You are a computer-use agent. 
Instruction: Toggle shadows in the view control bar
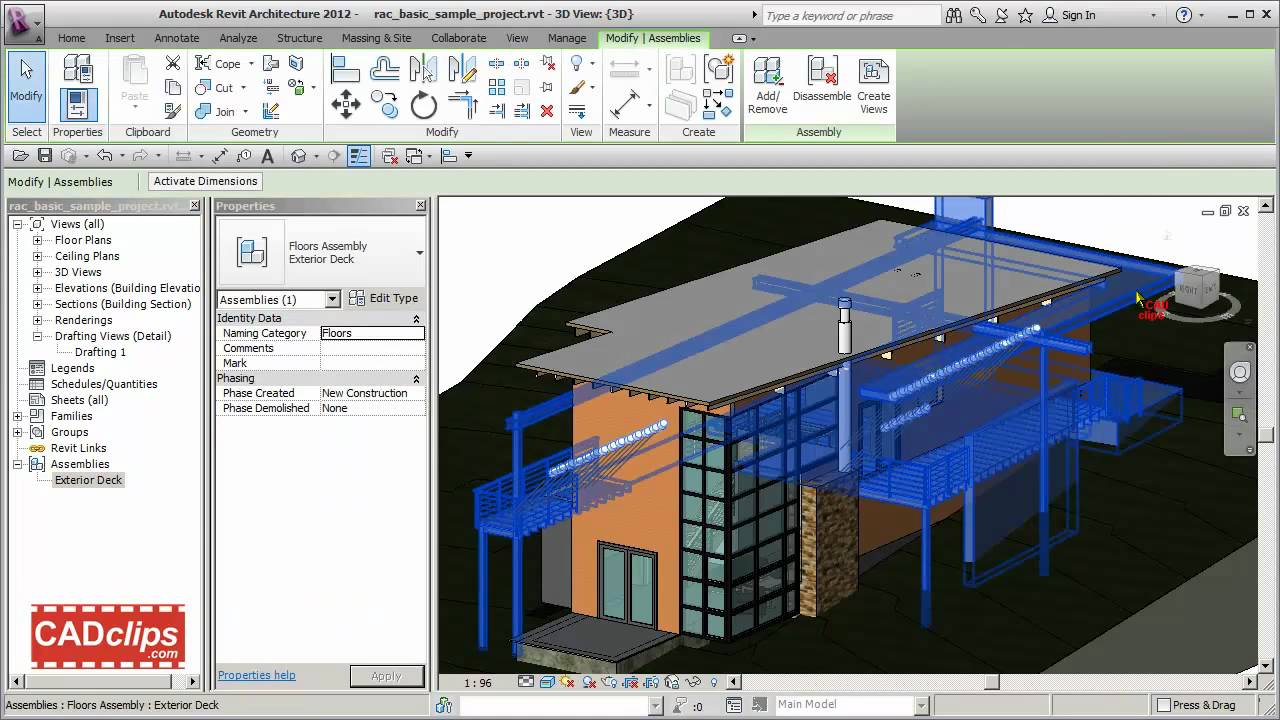565,682
